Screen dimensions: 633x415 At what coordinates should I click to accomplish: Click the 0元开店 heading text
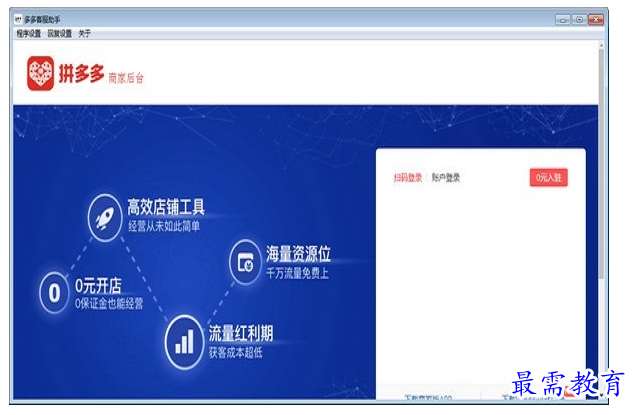tap(98, 286)
